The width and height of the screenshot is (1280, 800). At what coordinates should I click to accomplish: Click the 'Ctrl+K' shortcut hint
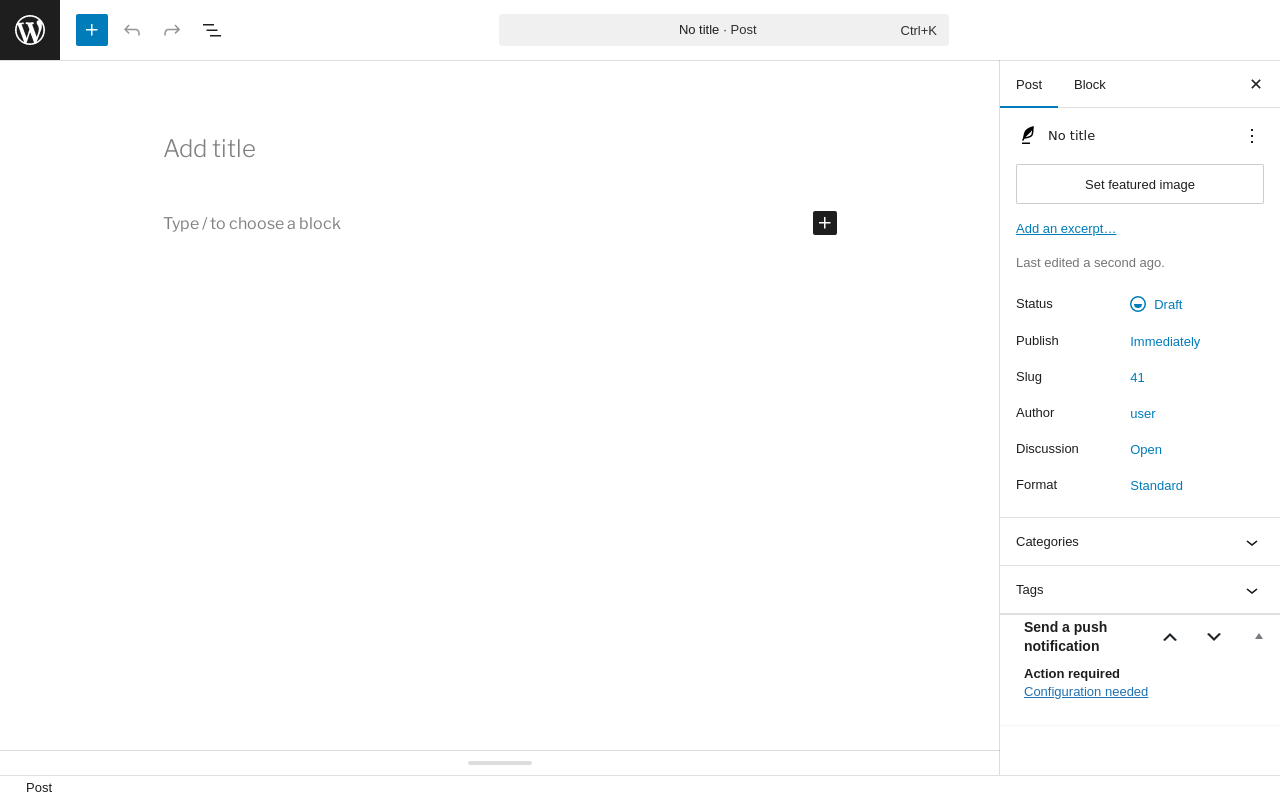(x=919, y=30)
